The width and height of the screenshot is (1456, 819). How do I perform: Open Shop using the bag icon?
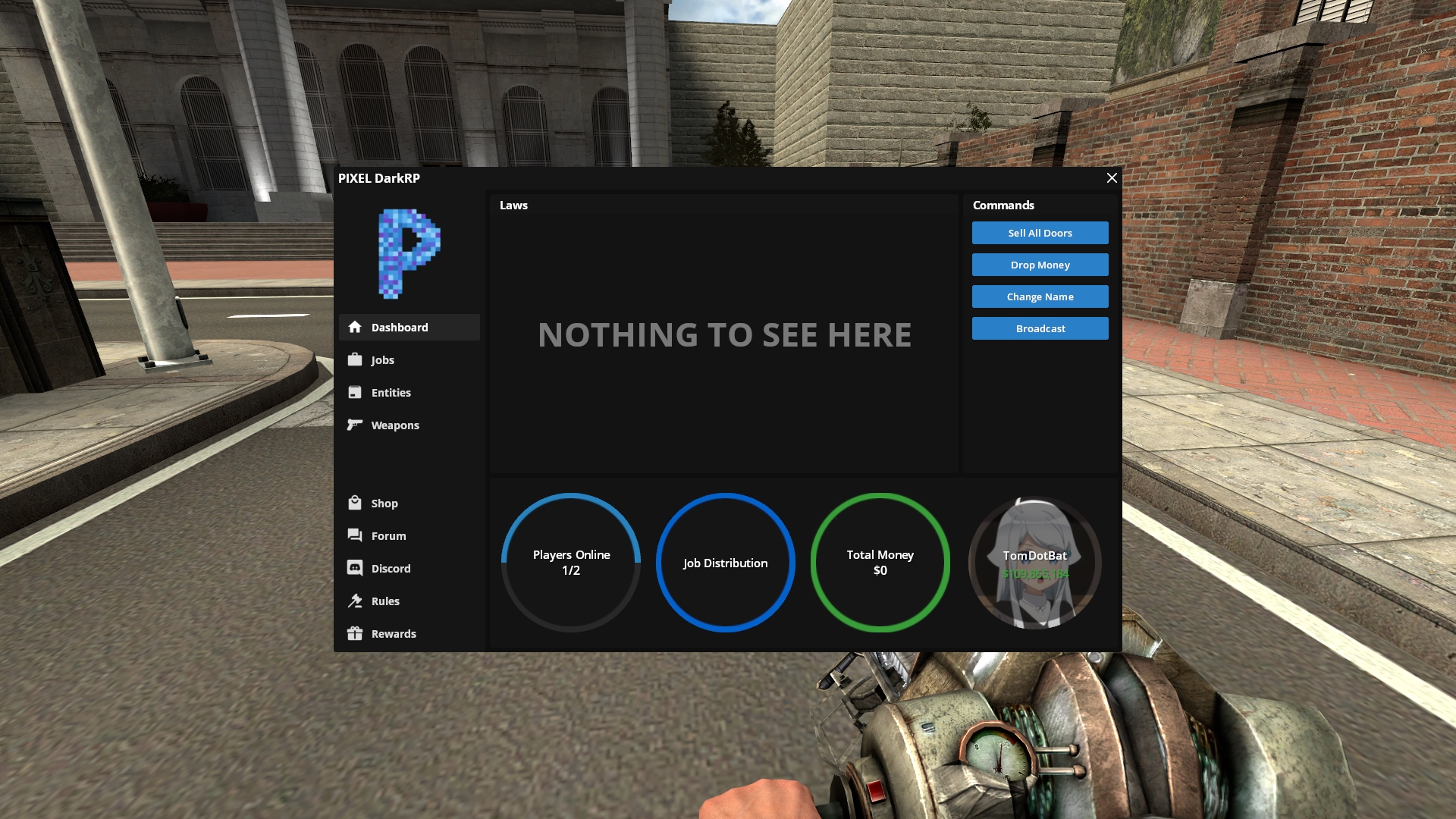tap(355, 503)
